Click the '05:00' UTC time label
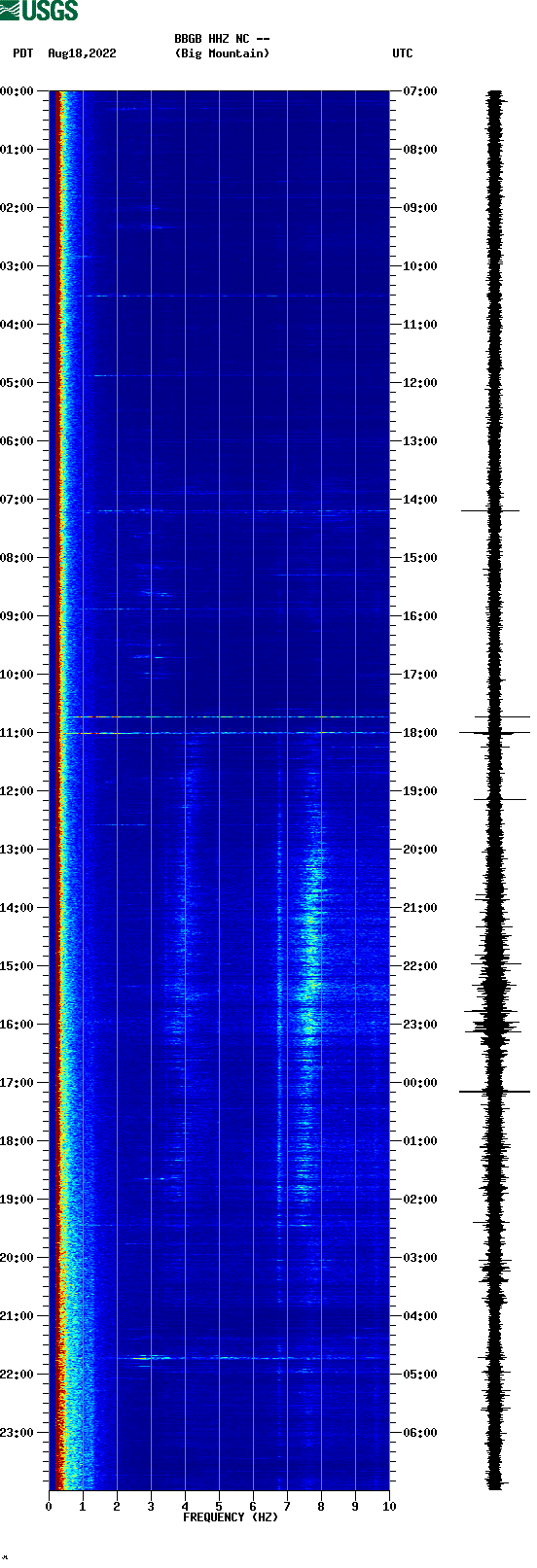This screenshot has height=1568, width=537. pos(420,1375)
